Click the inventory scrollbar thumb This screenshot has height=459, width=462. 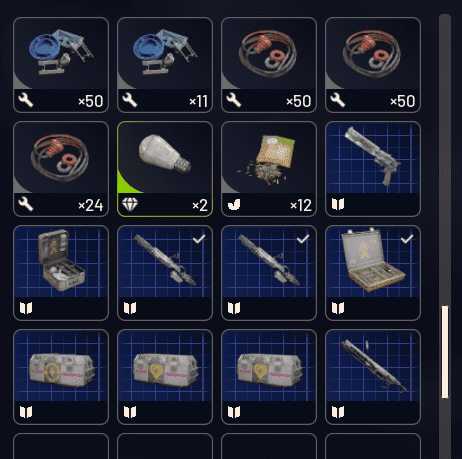445,352
